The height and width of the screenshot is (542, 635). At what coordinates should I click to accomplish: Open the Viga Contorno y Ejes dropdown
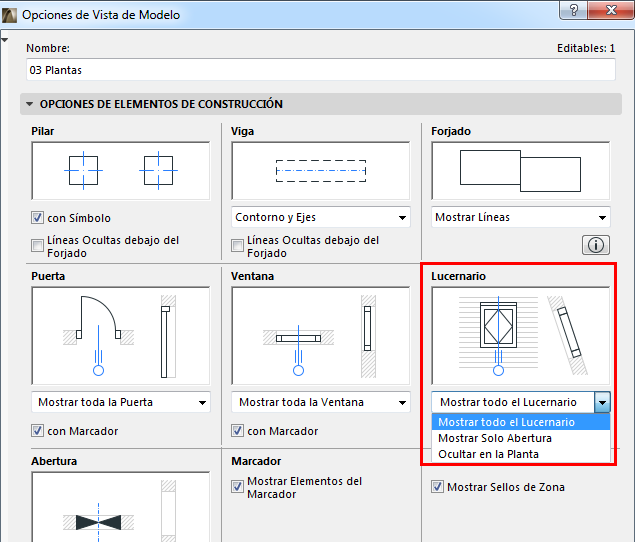point(321,217)
